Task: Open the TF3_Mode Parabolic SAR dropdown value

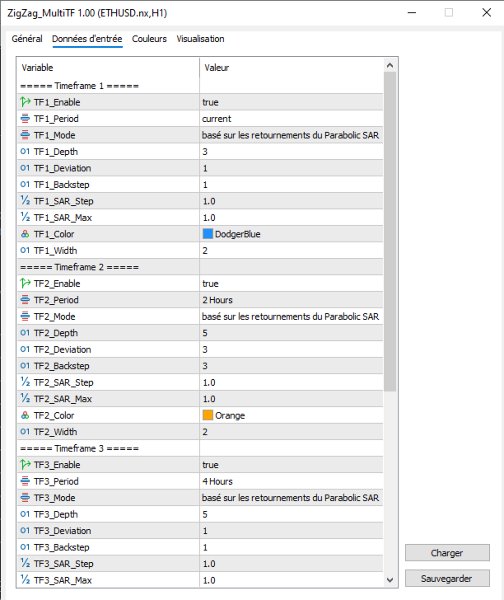Action: point(291,497)
